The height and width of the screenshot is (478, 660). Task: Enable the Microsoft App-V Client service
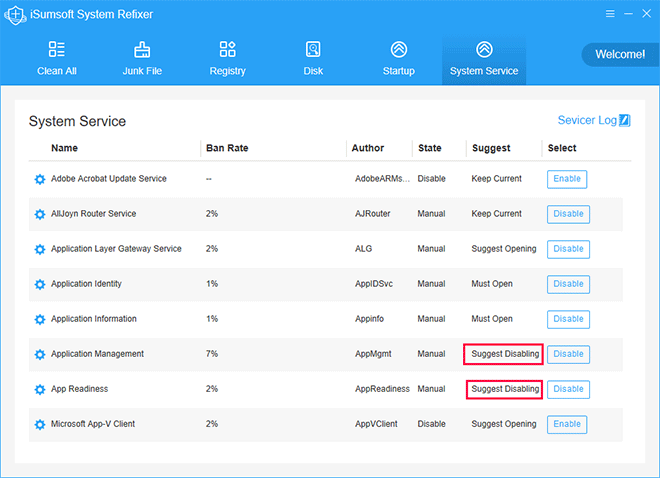tap(567, 424)
